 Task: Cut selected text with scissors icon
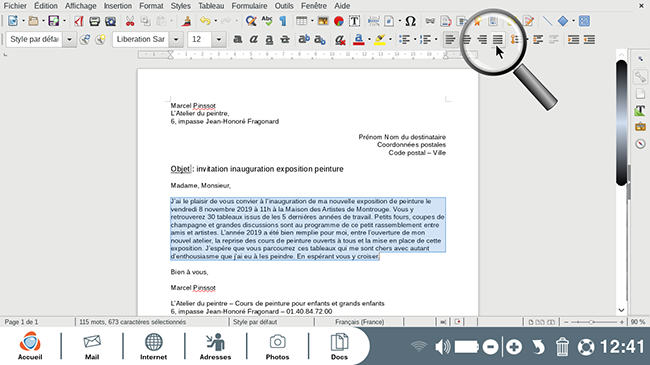tap(130, 21)
